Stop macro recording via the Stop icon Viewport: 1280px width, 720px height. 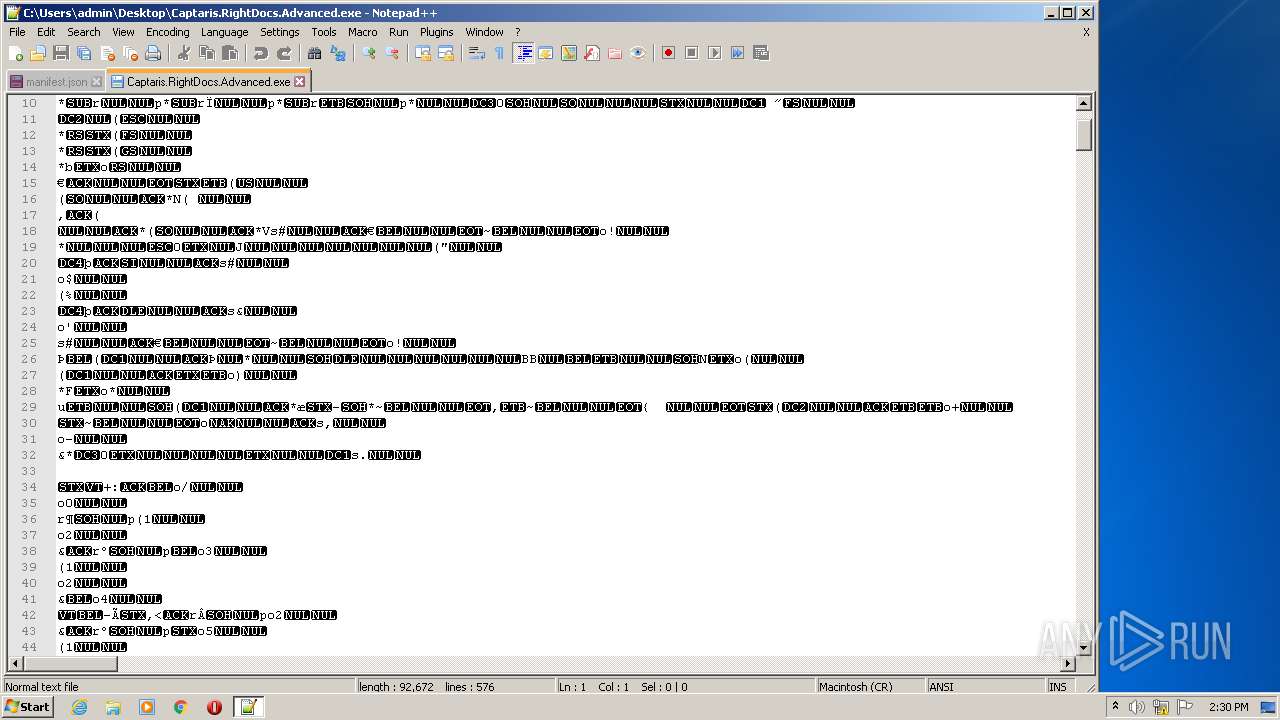[691, 53]
